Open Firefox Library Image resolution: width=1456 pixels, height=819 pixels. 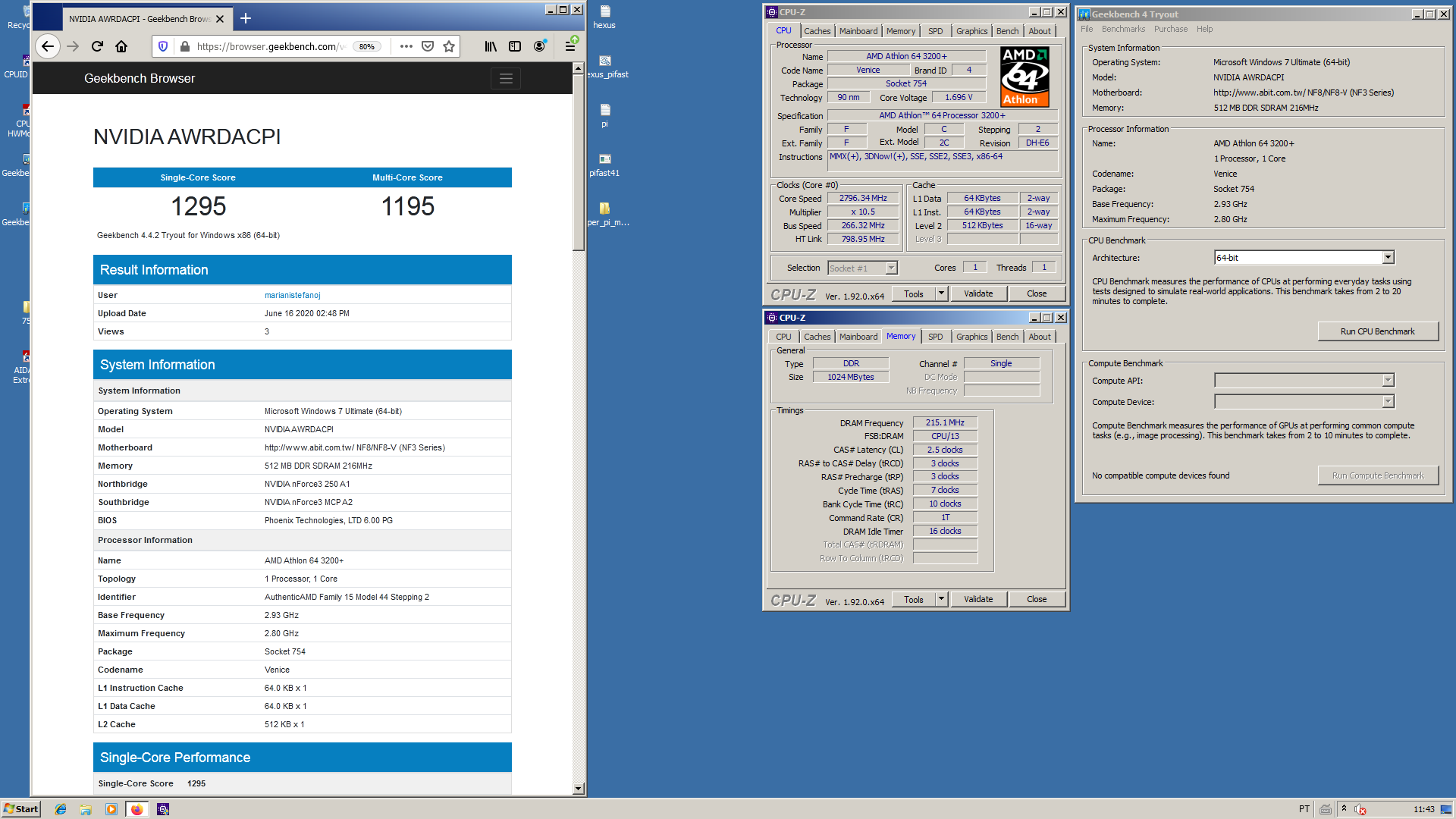(491, 46)
